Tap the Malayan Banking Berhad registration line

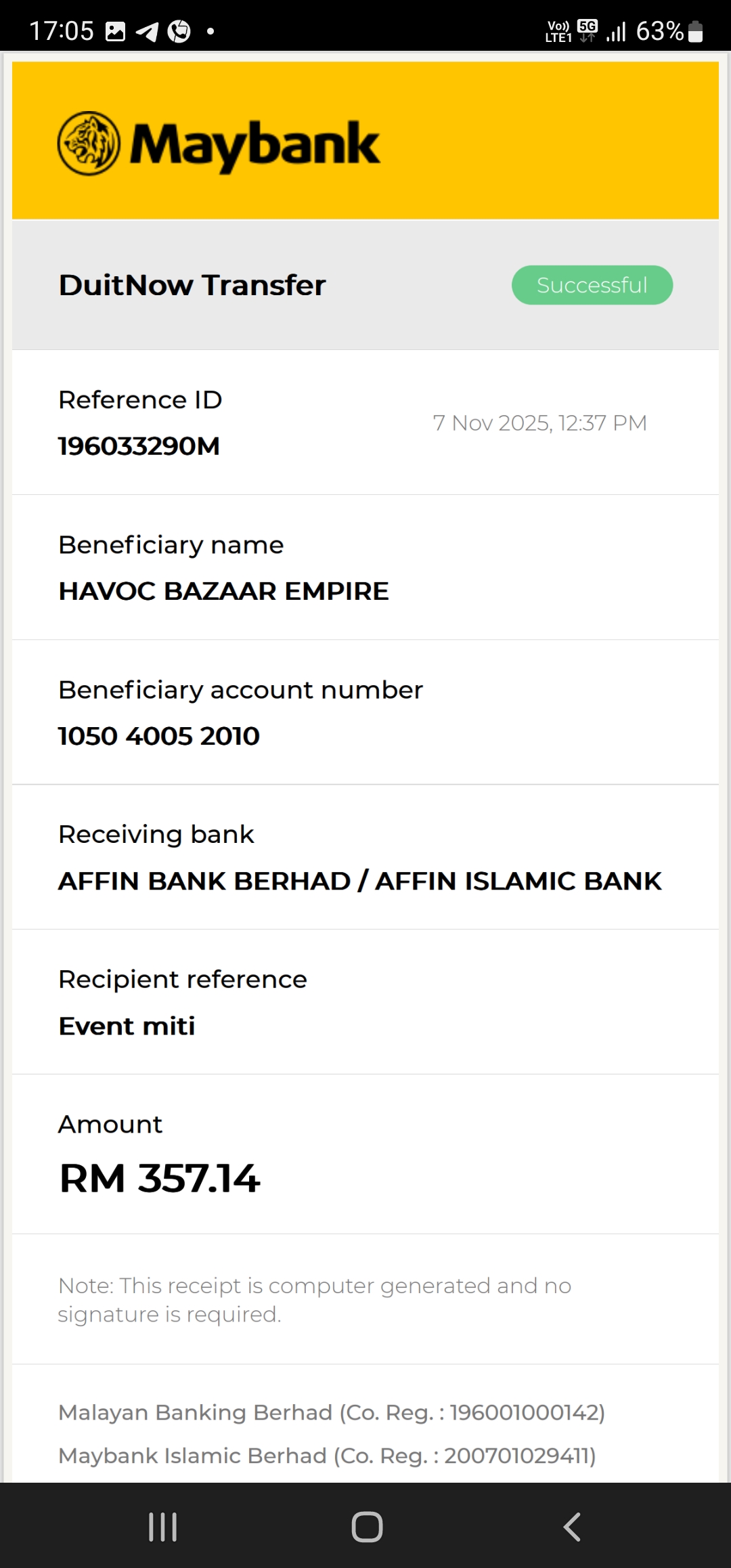tap(332, 1412)
